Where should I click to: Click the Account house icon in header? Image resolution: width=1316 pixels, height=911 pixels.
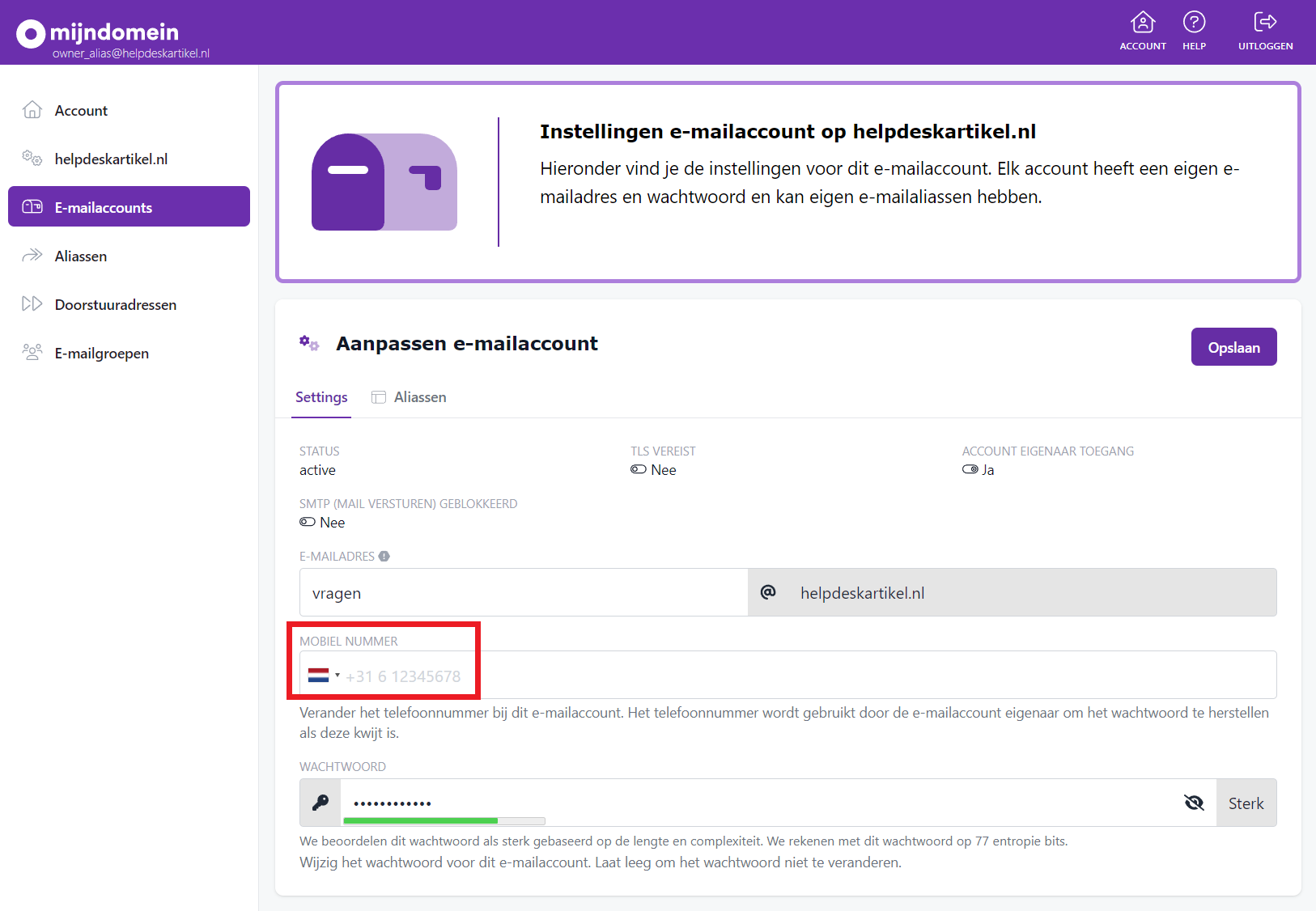click(1142, 23)
